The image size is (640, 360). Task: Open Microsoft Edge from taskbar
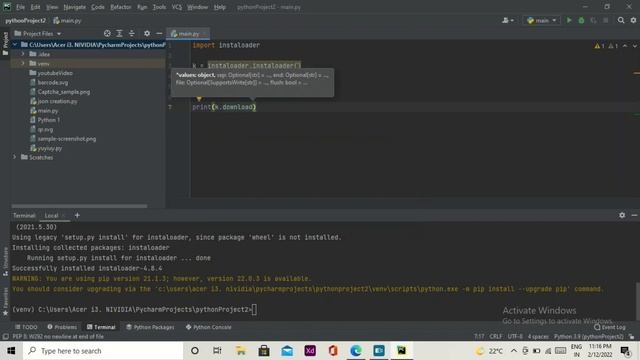[356, 351]
